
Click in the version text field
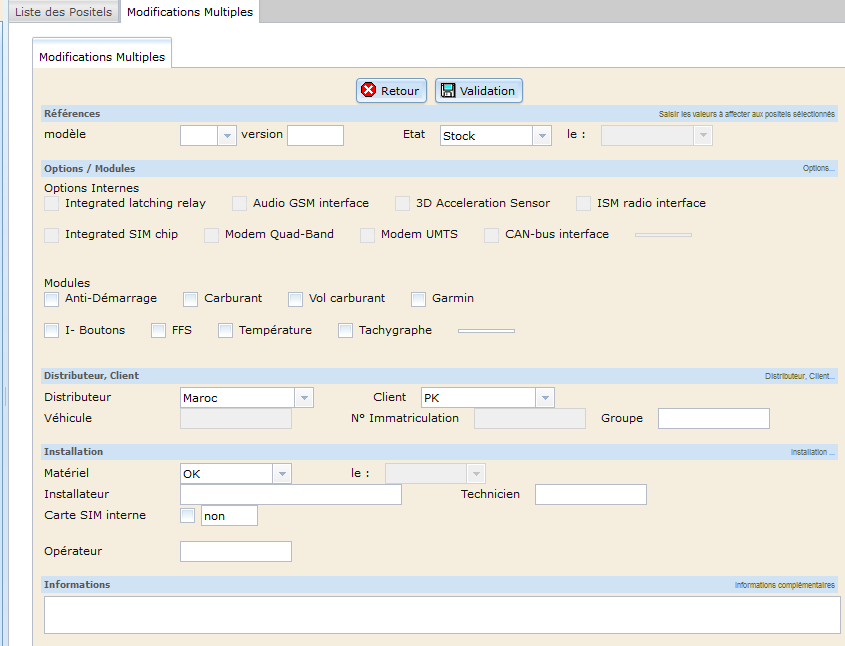315,136
